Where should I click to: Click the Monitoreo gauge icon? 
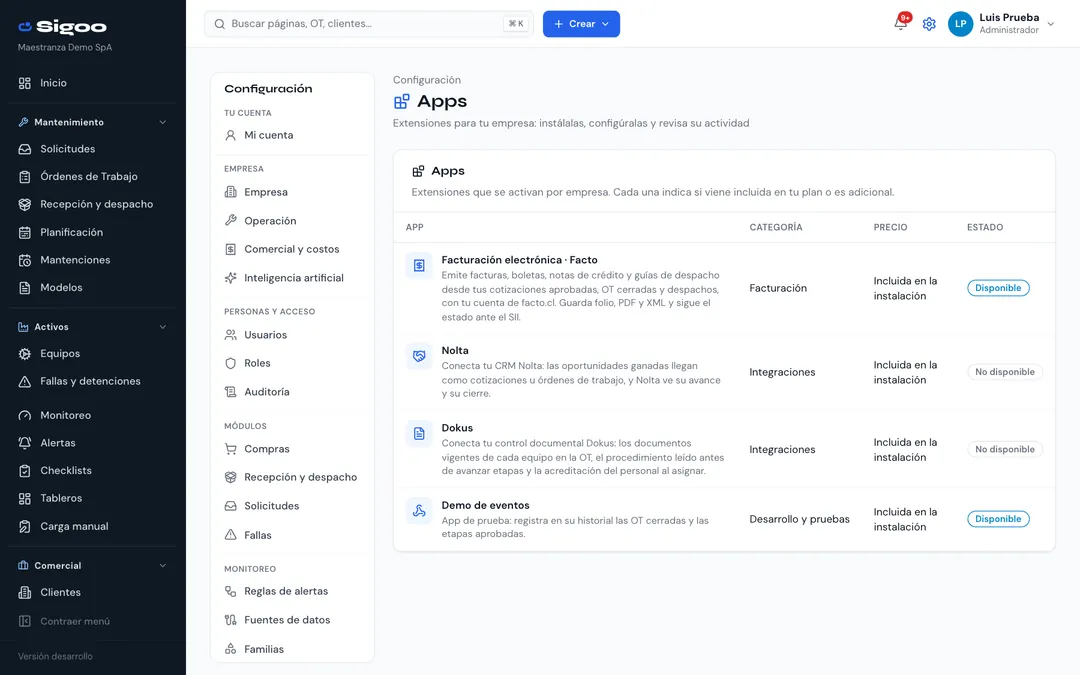tap(25, 416)
